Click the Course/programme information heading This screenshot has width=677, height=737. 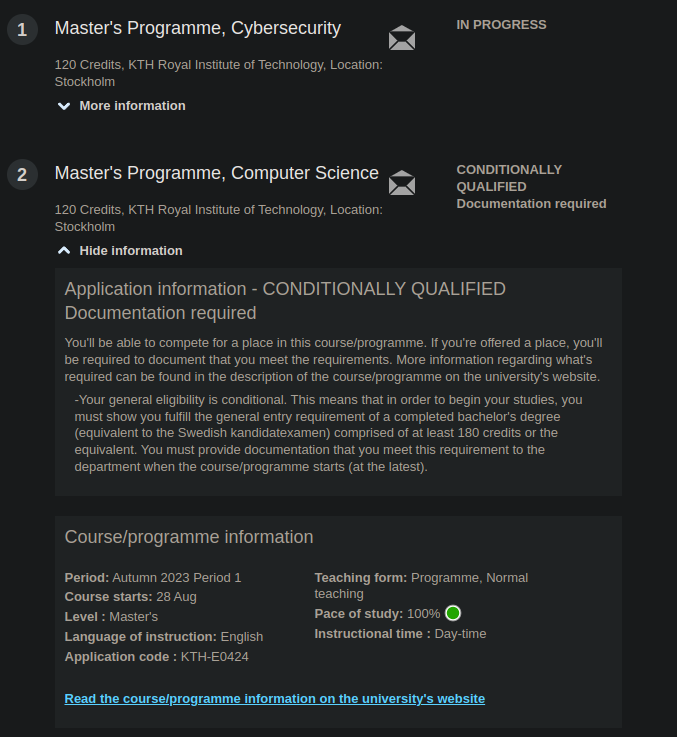pyautogui.click(x=189, y=537)
